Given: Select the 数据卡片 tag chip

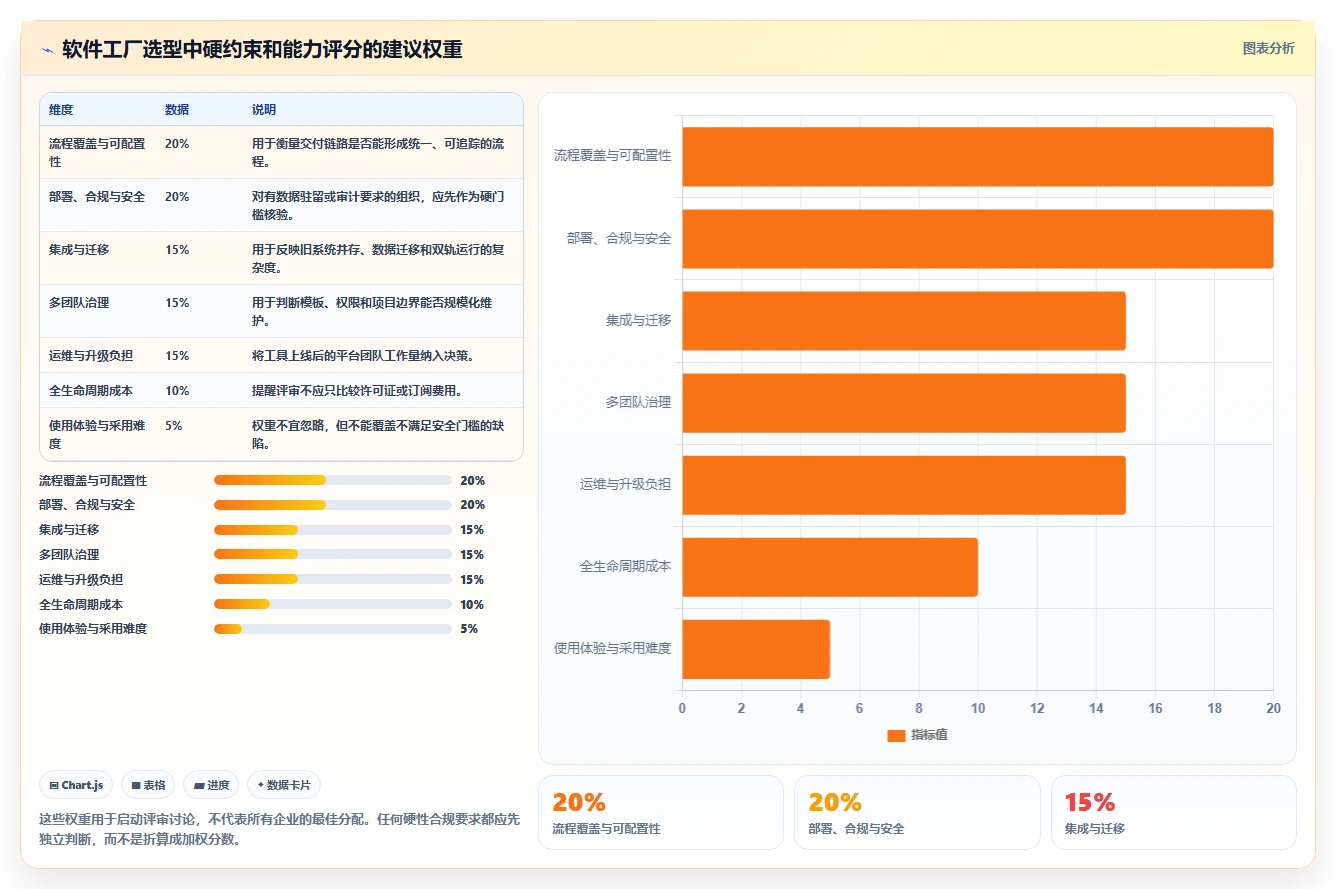Looking at the screenshot, I should [x=284, y=785].
